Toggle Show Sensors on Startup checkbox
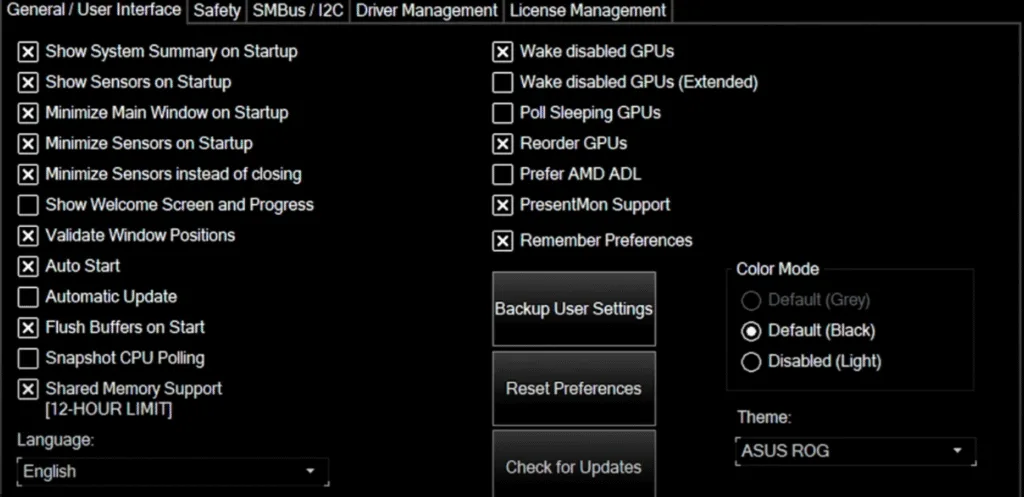The image size is (1024, 497). pos(28,82)
